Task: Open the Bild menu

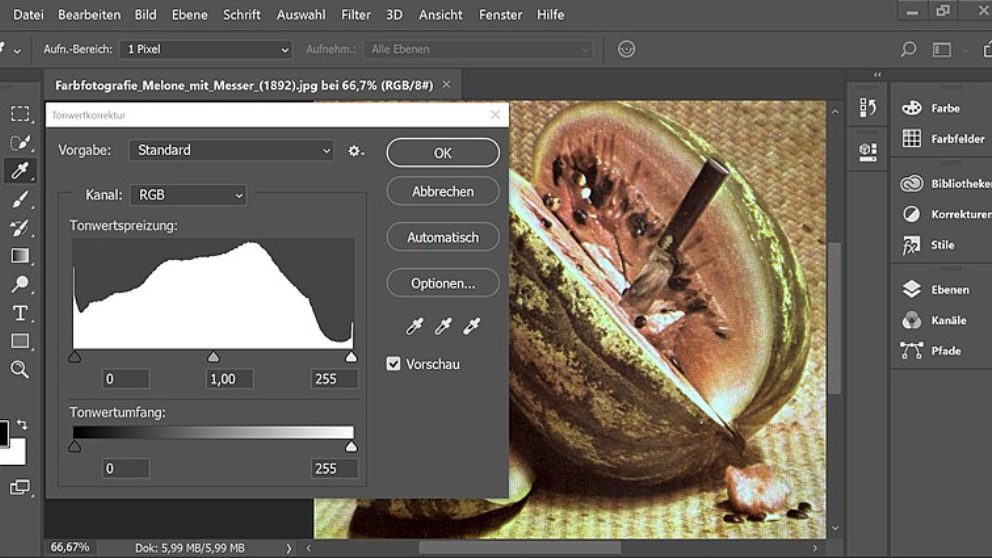Action: 146,15
